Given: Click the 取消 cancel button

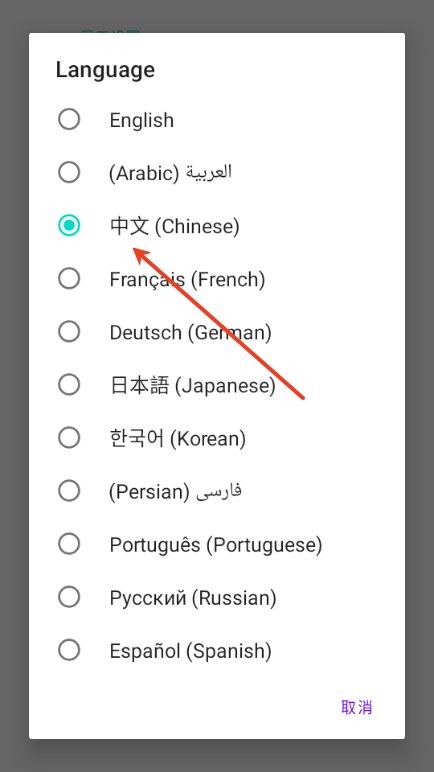Looking at the screenshot, I should [x=357, y=708].
